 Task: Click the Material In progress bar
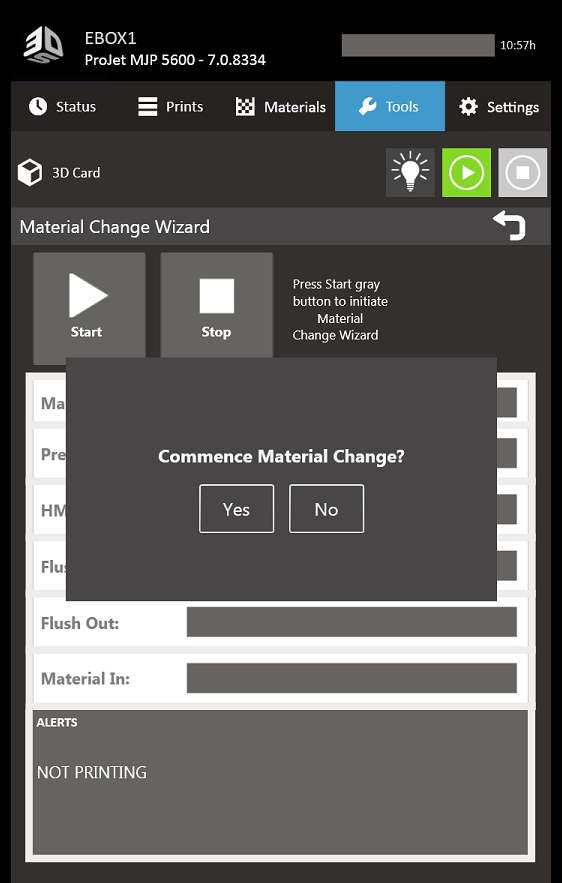tap(352, 678)
